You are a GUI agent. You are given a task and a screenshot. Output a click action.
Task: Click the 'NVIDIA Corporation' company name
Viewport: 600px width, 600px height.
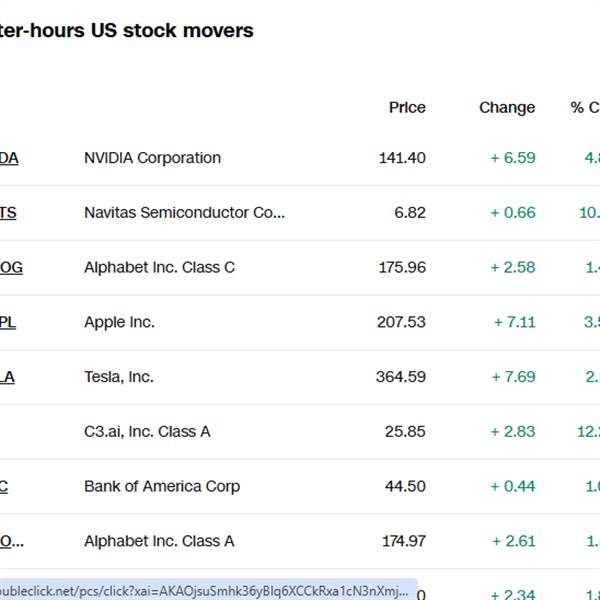[152, 158]
